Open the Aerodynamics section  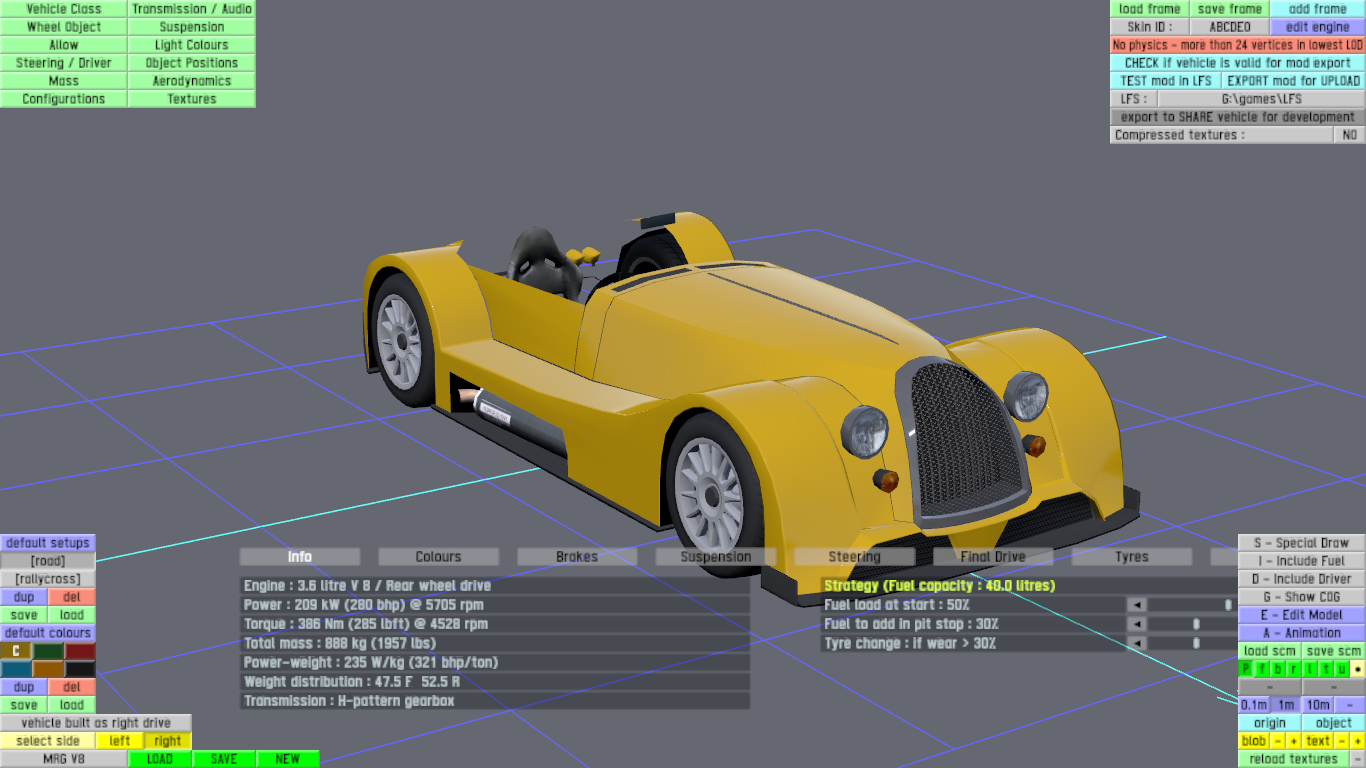tap(192, 81)
